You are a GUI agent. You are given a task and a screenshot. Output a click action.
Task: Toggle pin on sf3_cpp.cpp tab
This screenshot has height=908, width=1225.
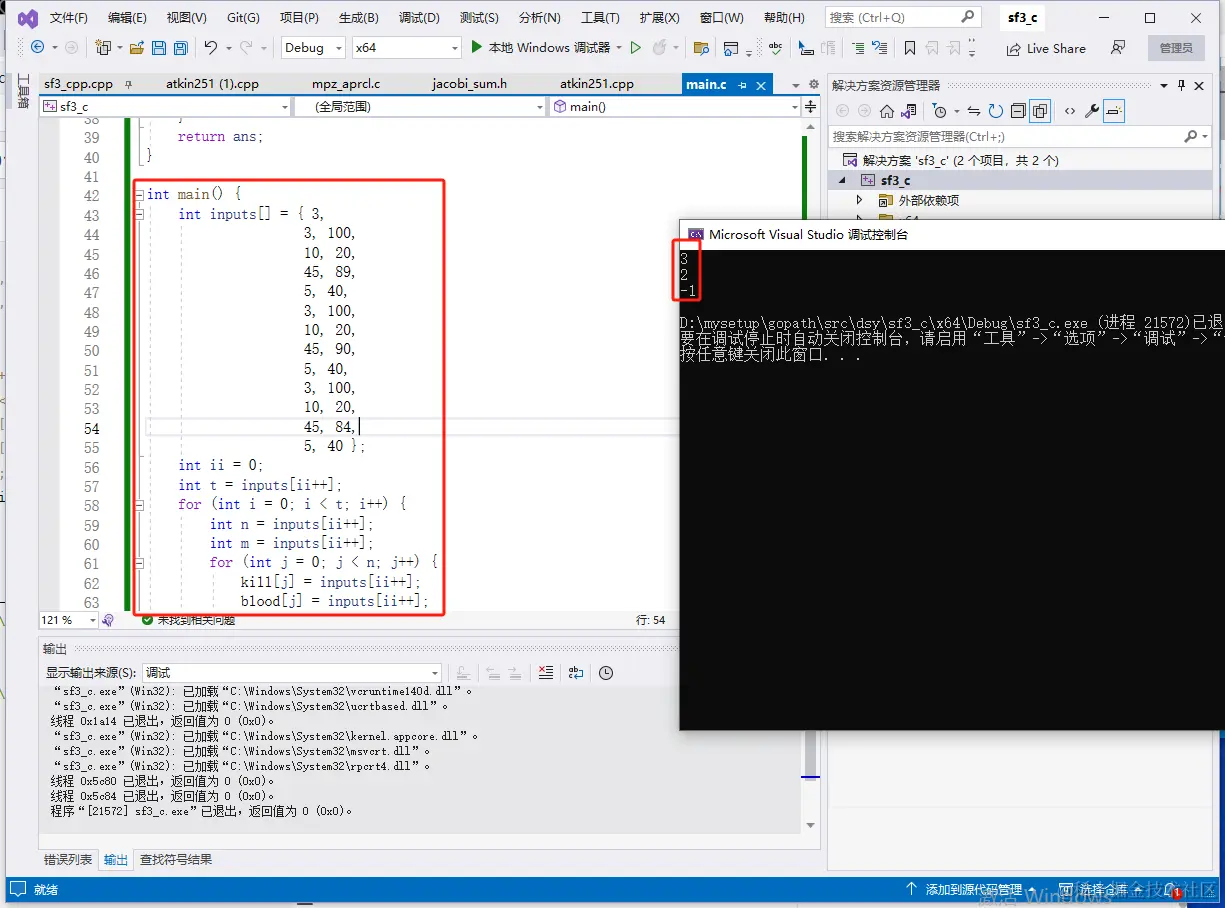(x=127, y=85)
